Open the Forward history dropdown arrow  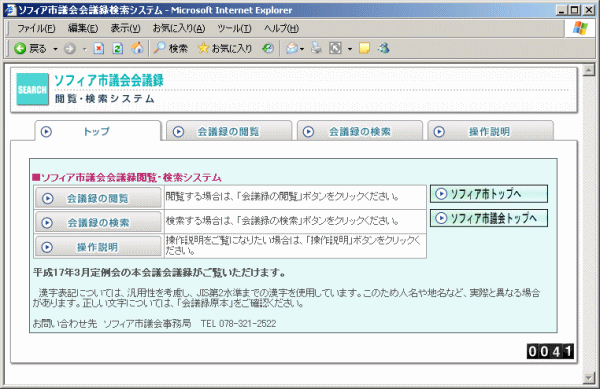click(x=85, y=49)
